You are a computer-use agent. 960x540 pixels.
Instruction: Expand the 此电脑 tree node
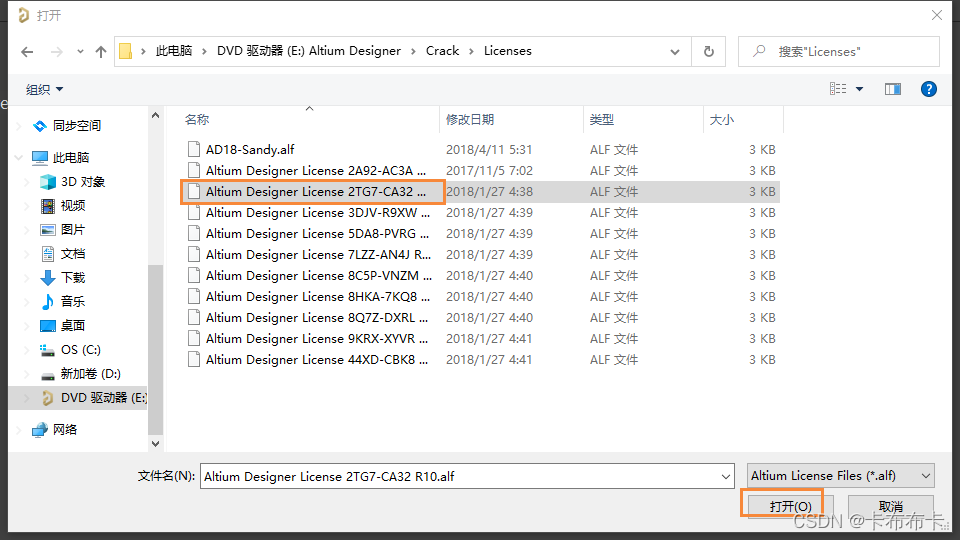pyautogui.click(x=19, y=158)
